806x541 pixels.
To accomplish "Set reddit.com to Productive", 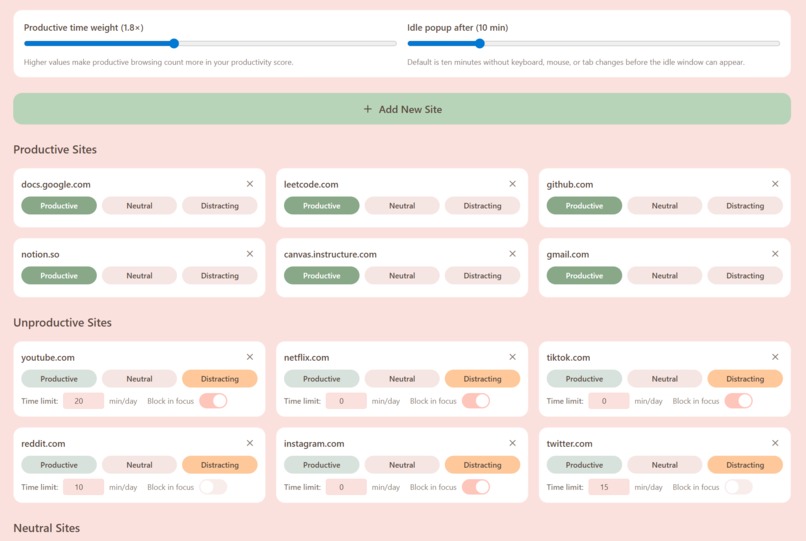I will [59, 465].
